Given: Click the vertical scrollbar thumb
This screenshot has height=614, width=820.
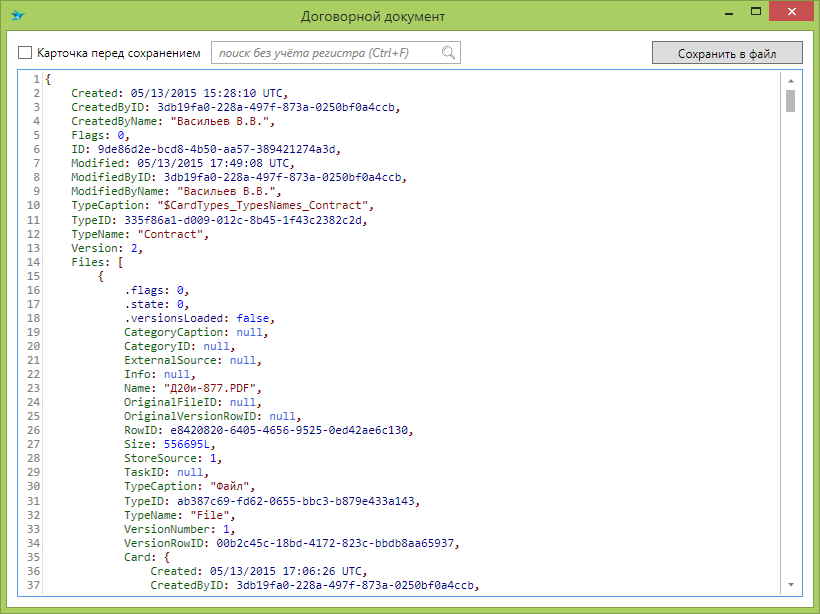Looking at the screenshot, I should click(790, 101).
